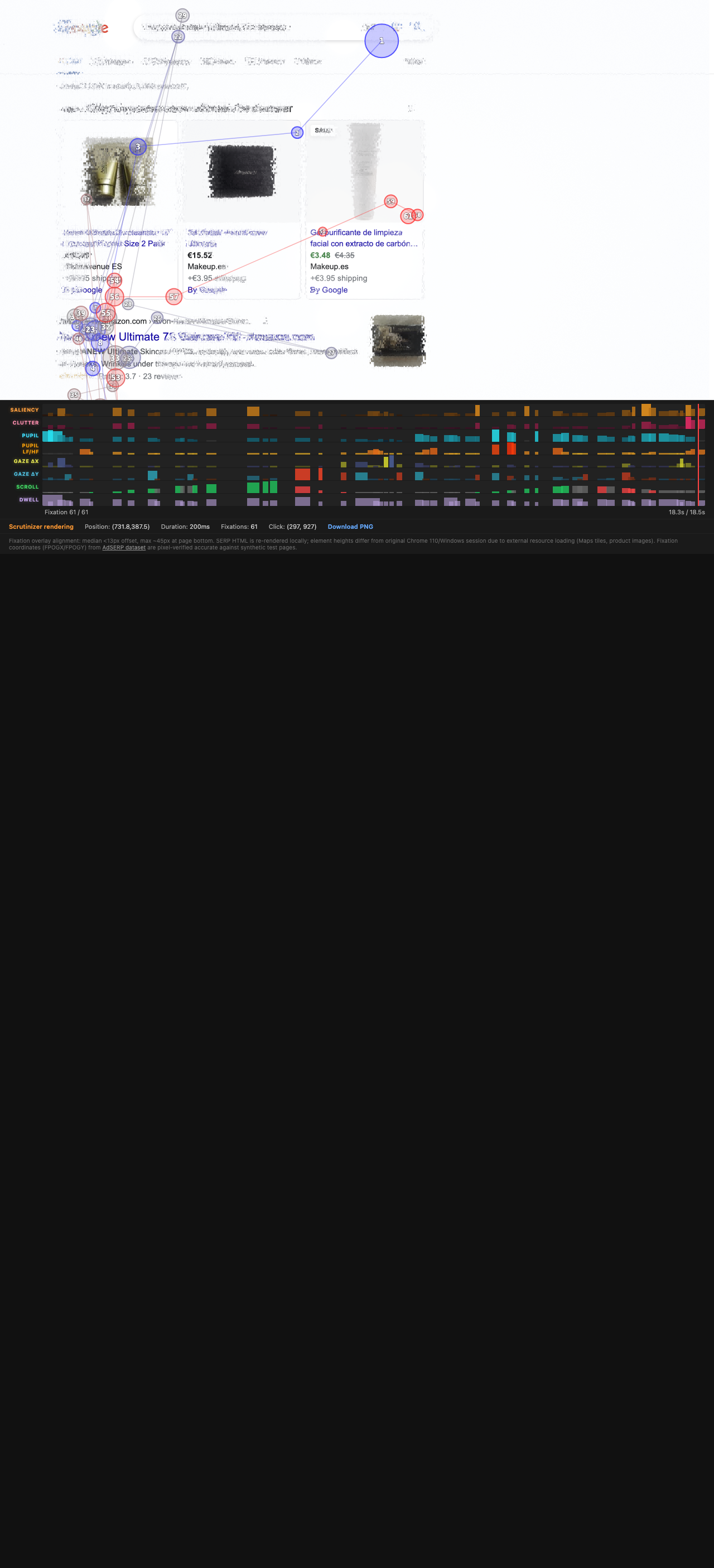
Task: Select fixation marker 1 near the search bar
Action: 381,41
